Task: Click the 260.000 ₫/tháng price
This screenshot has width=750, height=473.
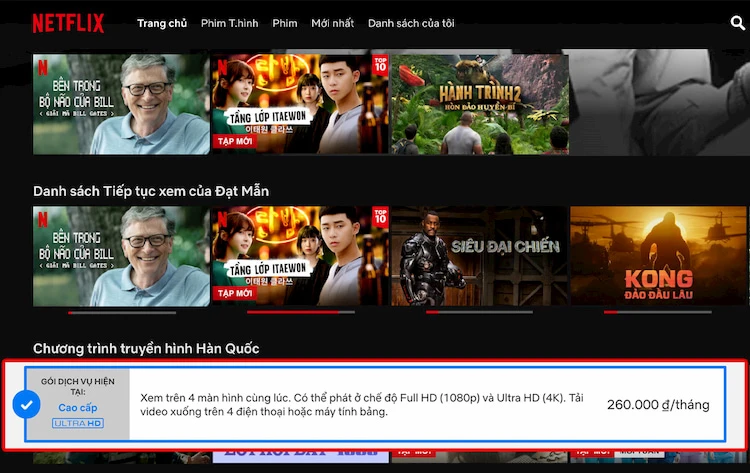Action: (x=658, y=405)
